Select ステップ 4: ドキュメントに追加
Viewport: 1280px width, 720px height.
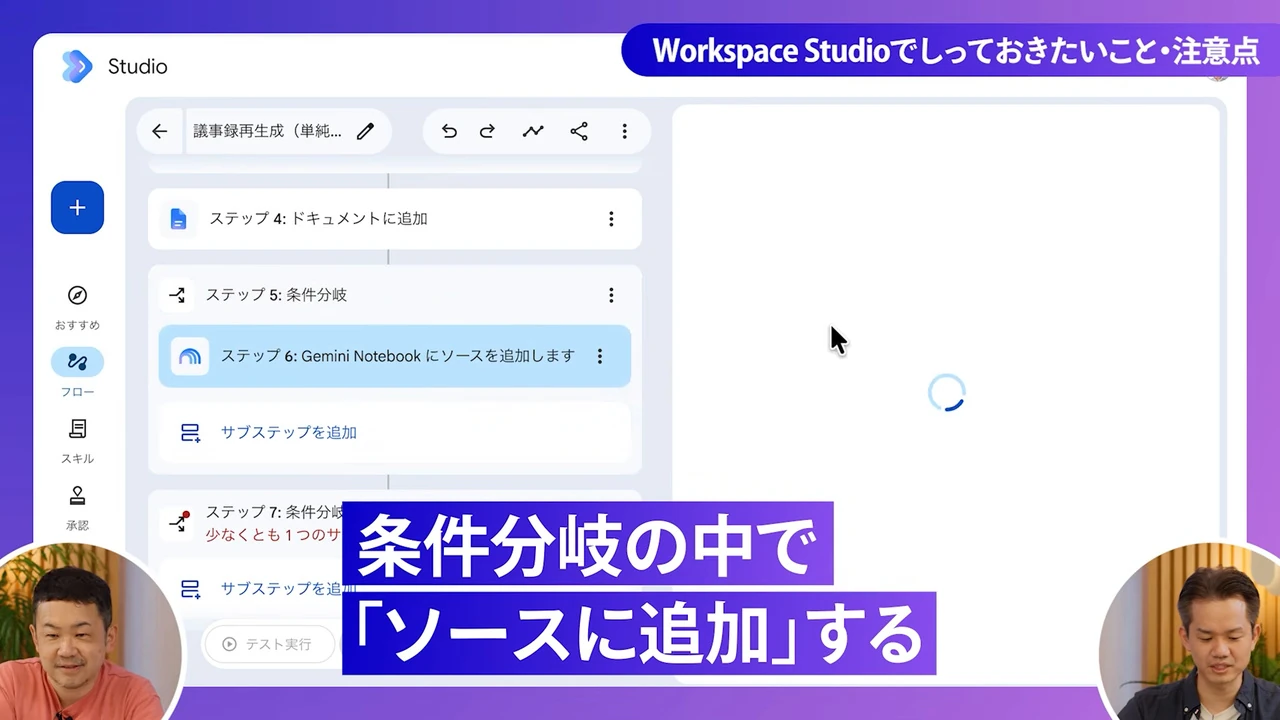395,219
